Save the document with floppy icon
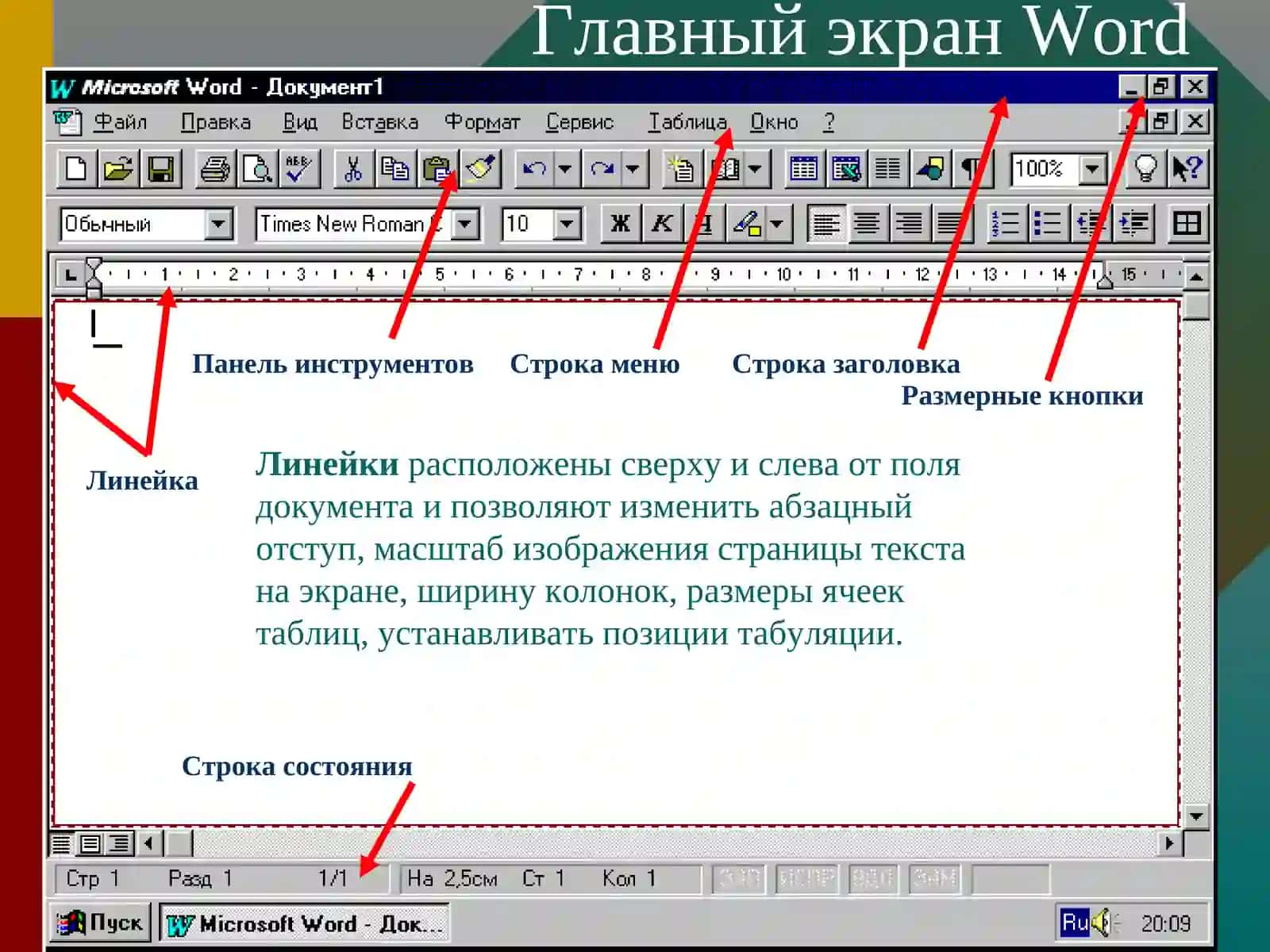Screen dimensions: 1270x952 [x=161, y=169]
